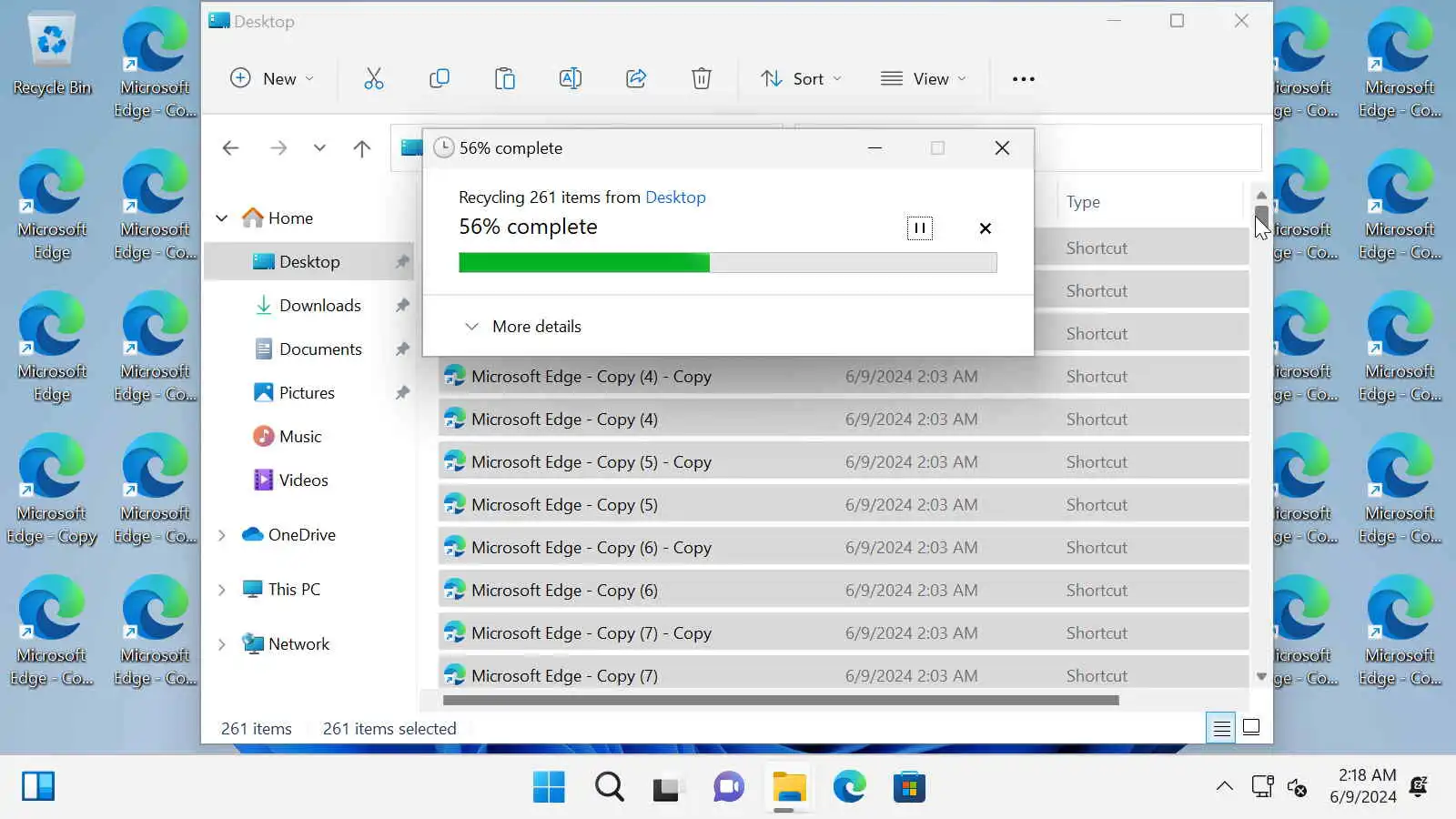
Task: Open Task View from the taskbar
Action: [667, 787]
